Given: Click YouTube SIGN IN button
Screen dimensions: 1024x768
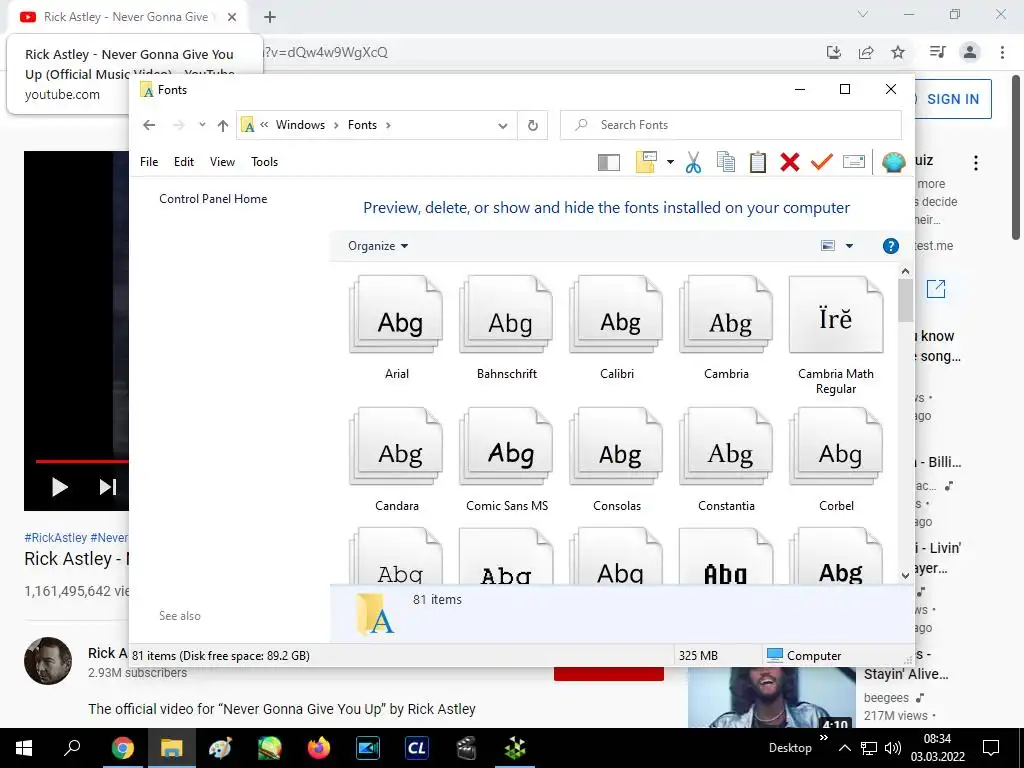Looking at the screenshot, I should click(952, 99).
